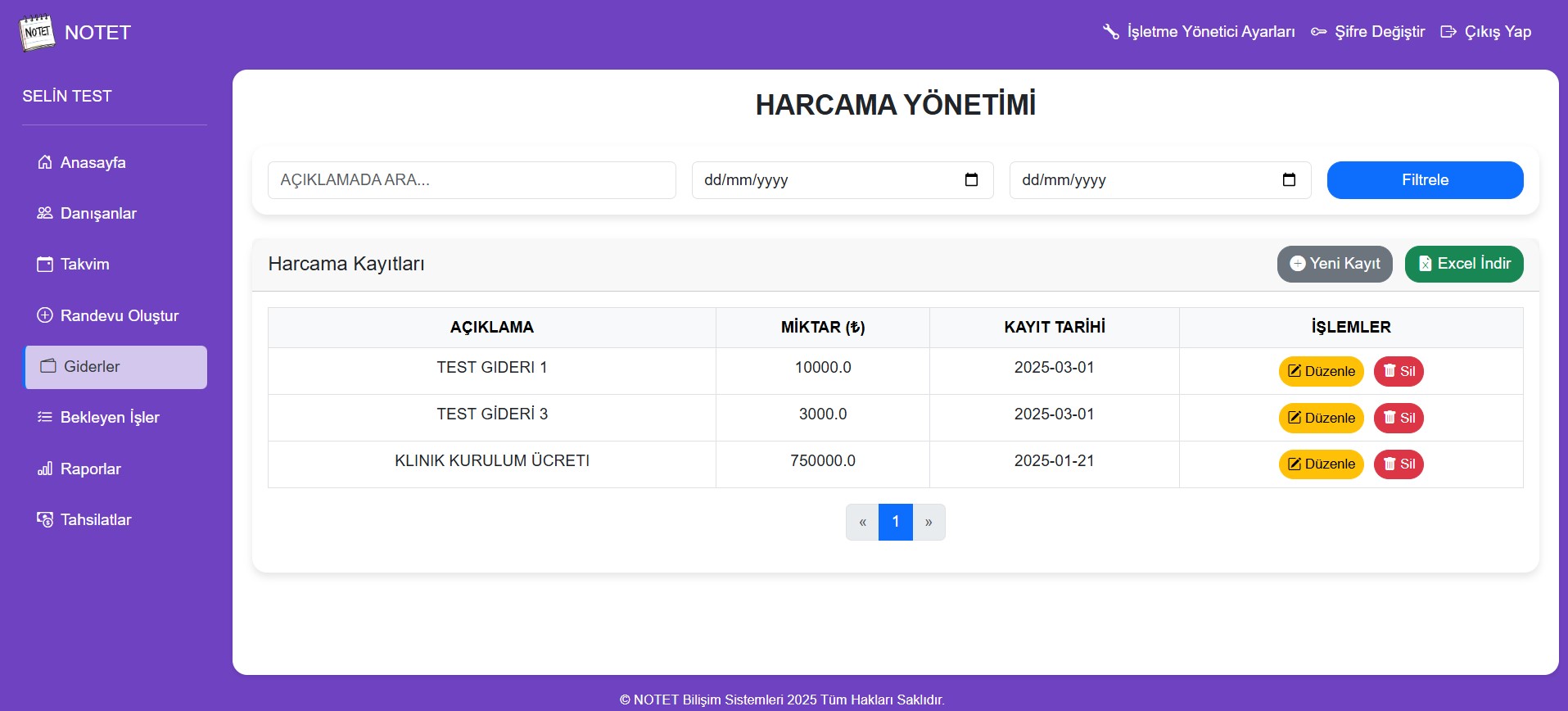Click the wallet icon next to Giderler
The width and height of the screenshot is (1568, 711).
tap(48, 366)
